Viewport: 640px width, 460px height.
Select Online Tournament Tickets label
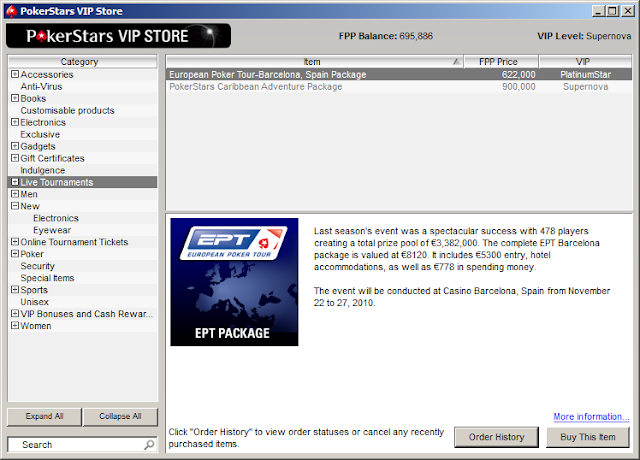point(74,242)
